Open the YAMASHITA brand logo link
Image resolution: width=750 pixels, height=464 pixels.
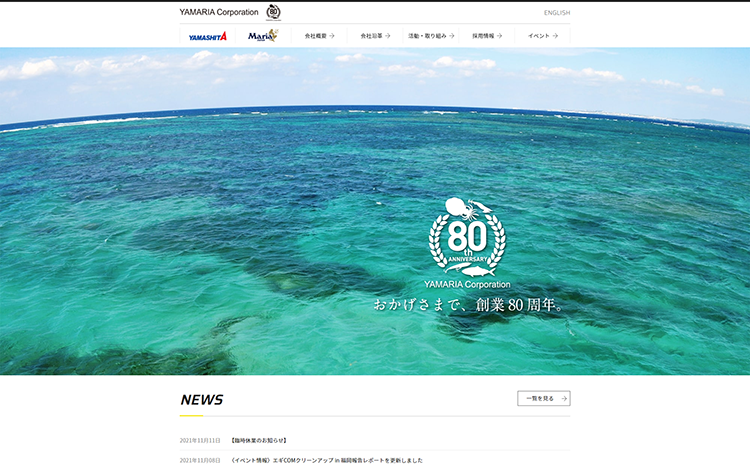(208, 36)
